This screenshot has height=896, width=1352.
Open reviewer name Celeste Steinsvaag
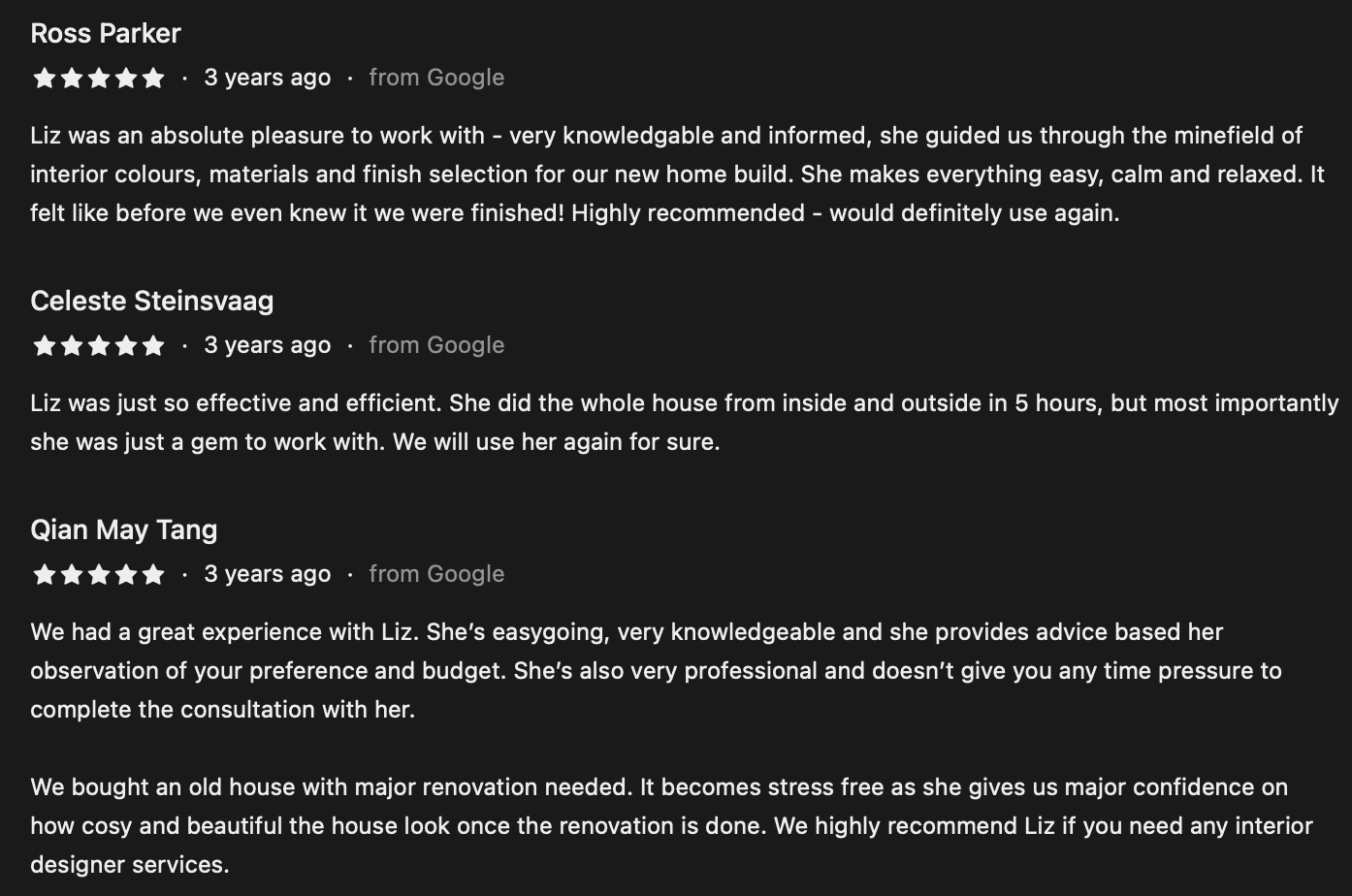tap(152, 301)
